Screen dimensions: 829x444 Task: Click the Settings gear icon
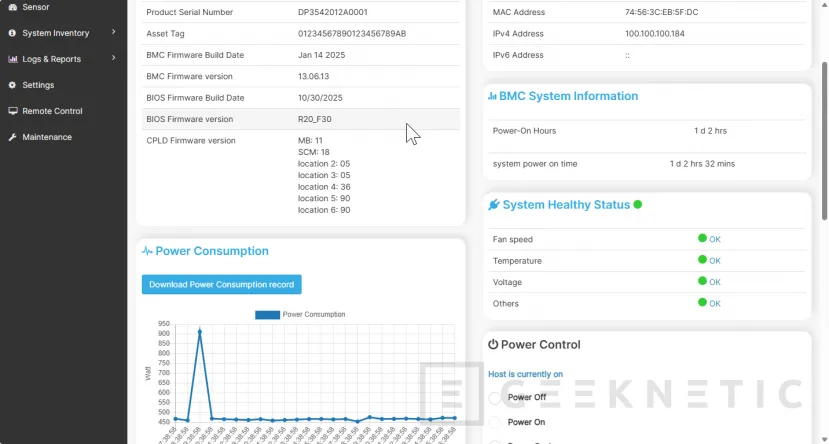[13, 85]
